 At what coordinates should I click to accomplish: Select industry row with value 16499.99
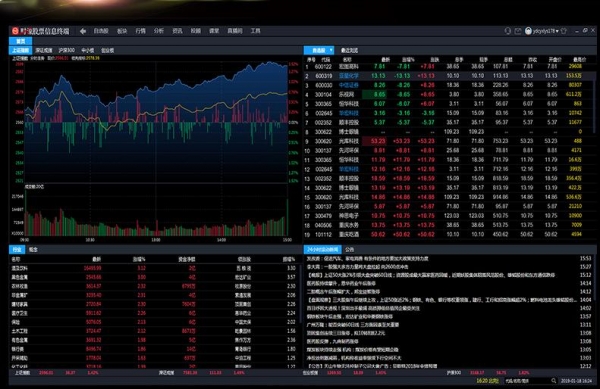pyautogui.click(x=154, y=268)
